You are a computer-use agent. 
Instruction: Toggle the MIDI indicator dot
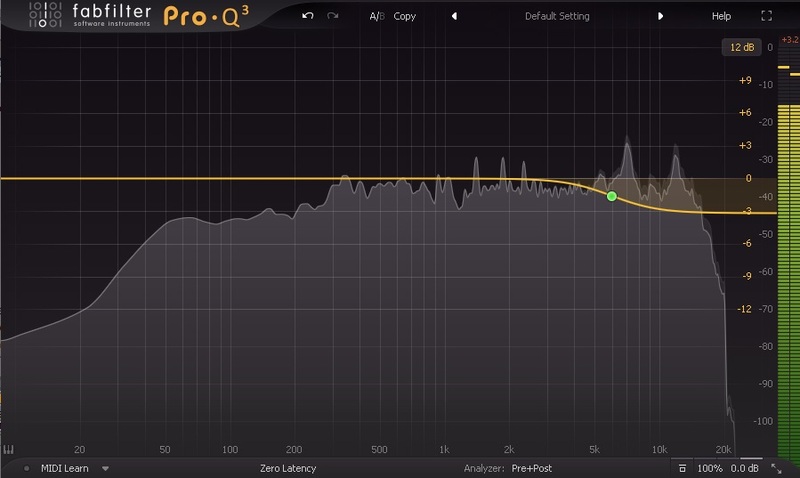click(x=27, y=468)
